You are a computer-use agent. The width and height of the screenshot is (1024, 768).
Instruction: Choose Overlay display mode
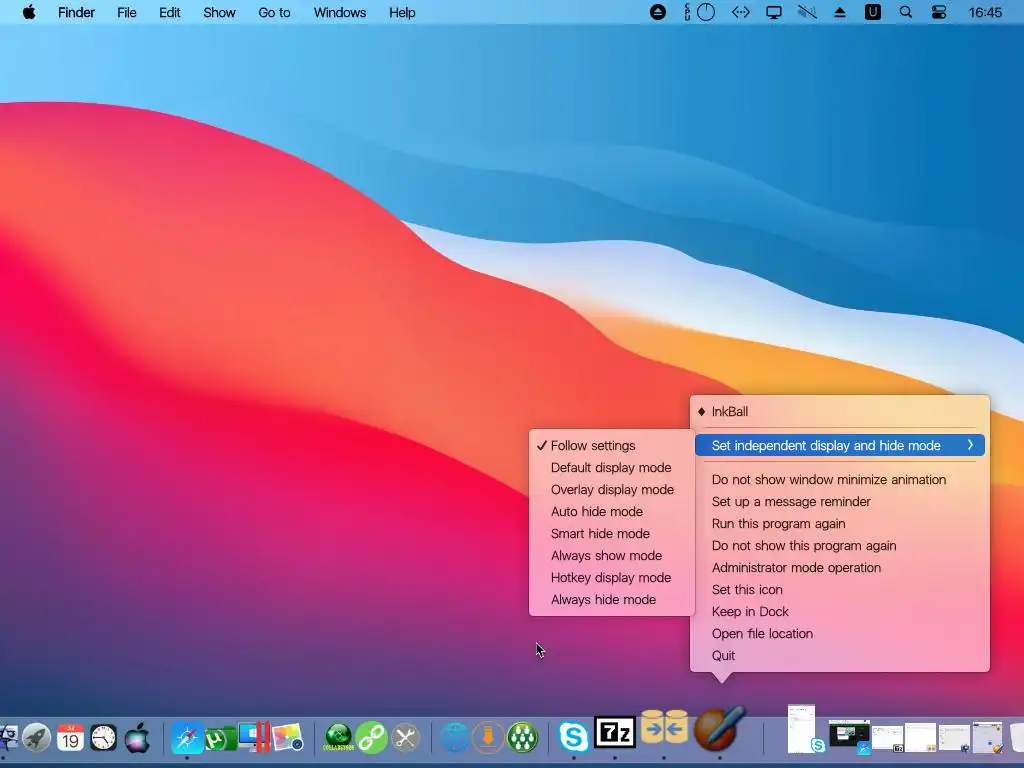coord(612,490)
